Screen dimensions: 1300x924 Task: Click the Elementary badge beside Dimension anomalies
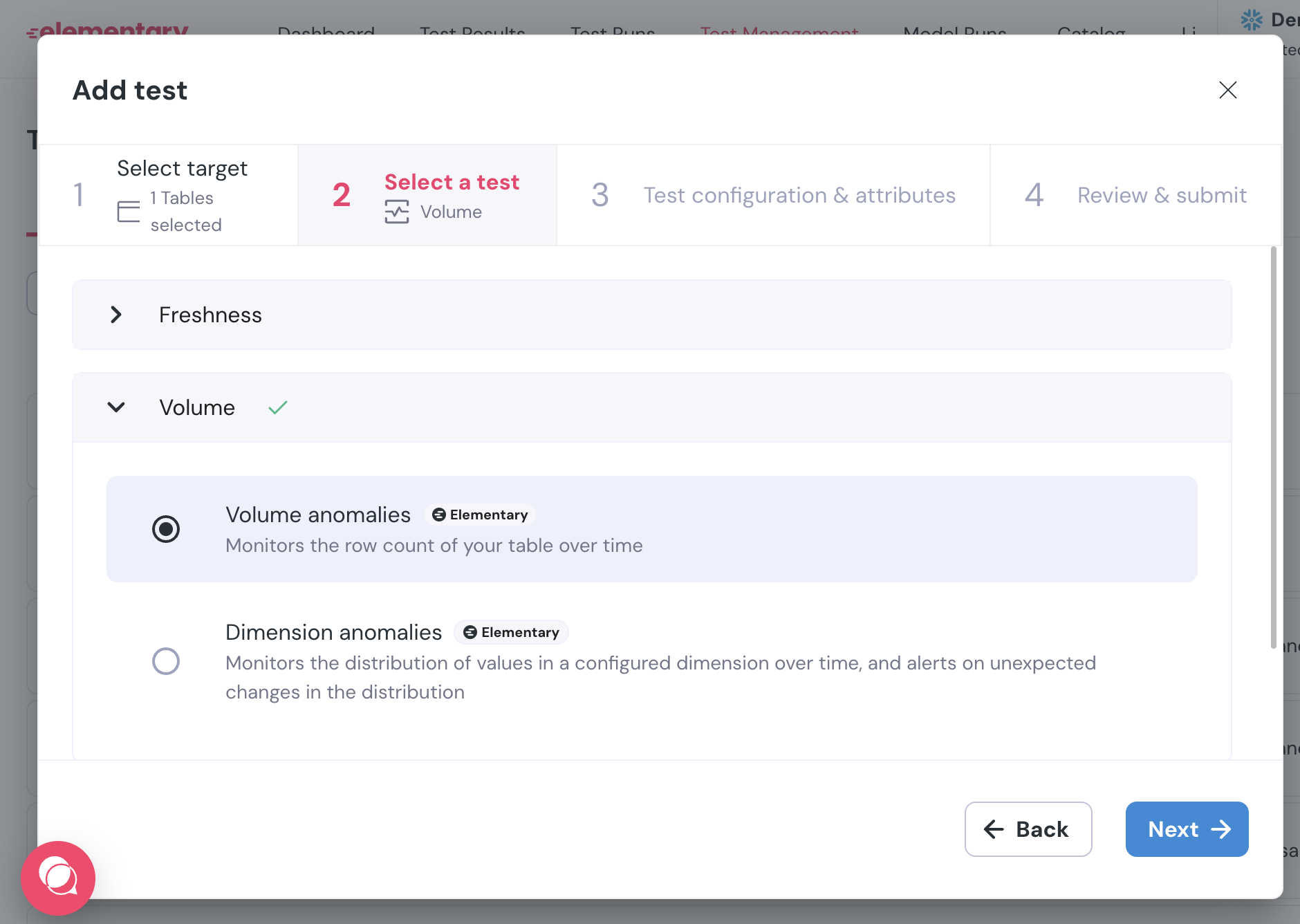tap(511, 632)
